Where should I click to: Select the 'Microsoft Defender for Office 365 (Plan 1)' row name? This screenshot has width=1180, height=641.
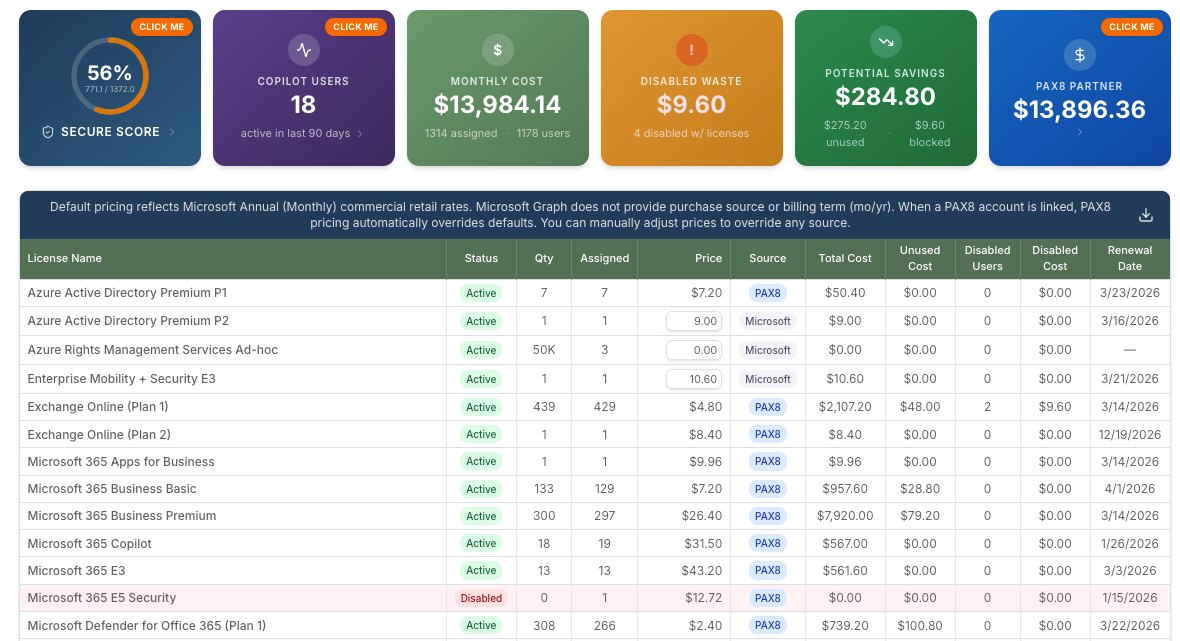(x=147, y=626)
